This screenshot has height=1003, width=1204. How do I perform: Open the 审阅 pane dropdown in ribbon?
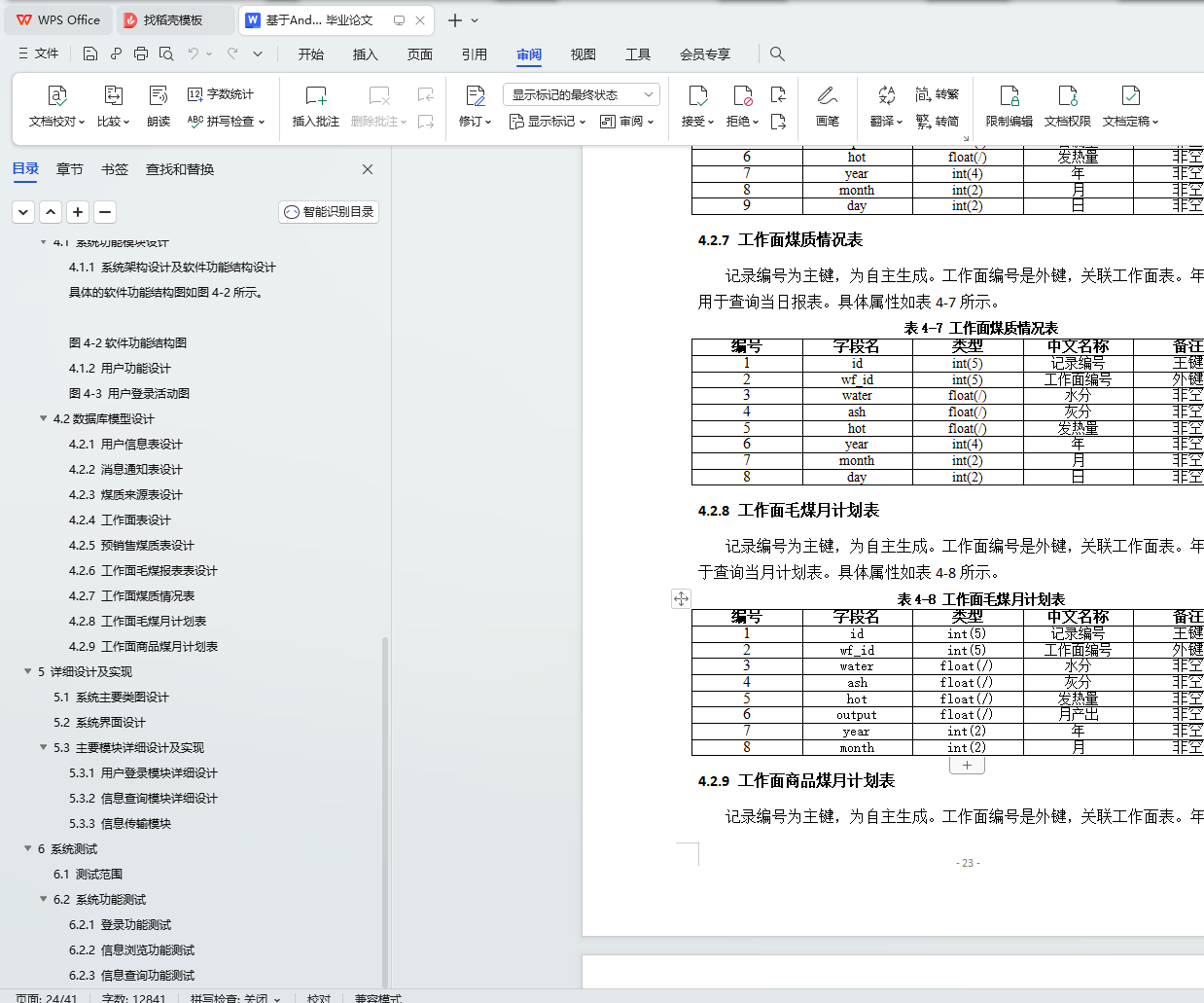click(x=627, y=122)
